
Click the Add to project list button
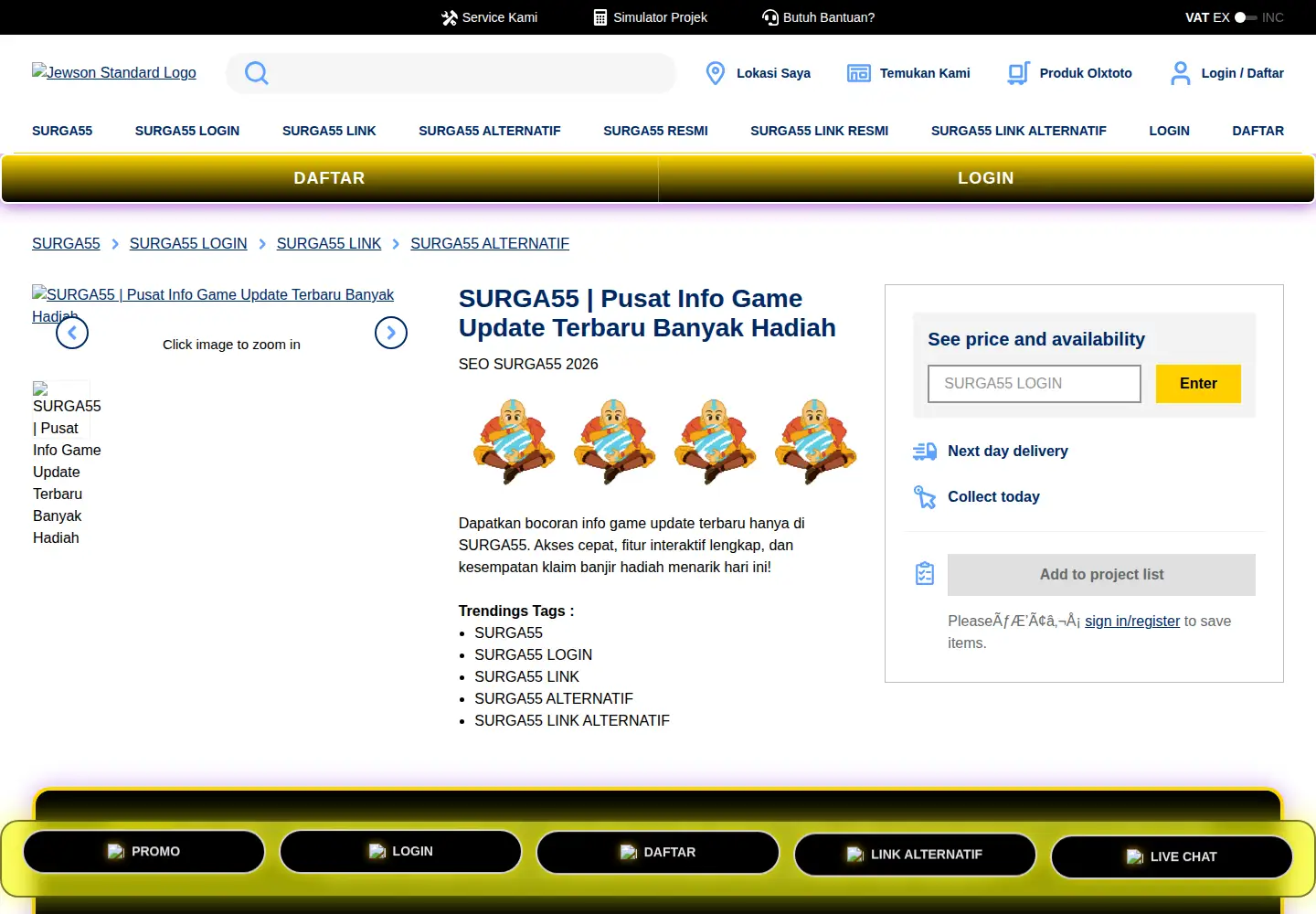pos(1101,575)
